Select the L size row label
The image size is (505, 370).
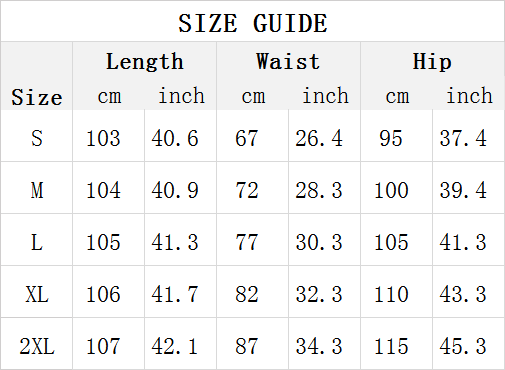tap(37, 242)
